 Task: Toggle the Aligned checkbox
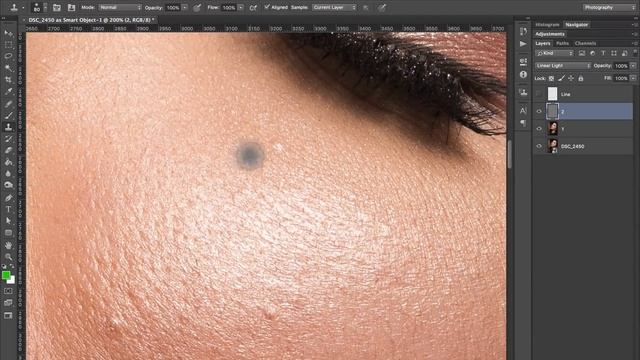click(x=267, y=7)
